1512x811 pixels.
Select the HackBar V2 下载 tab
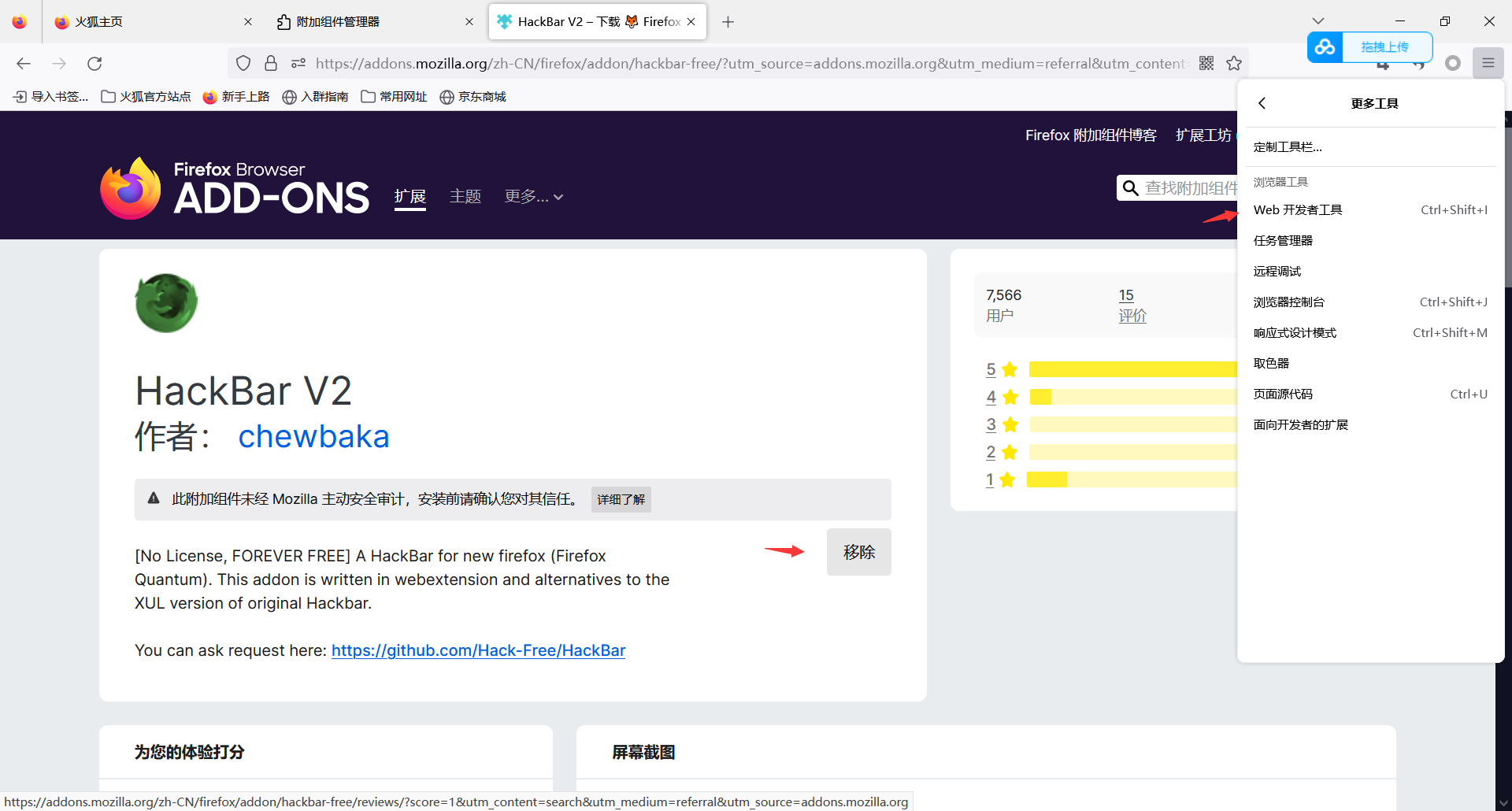point(598,22)
